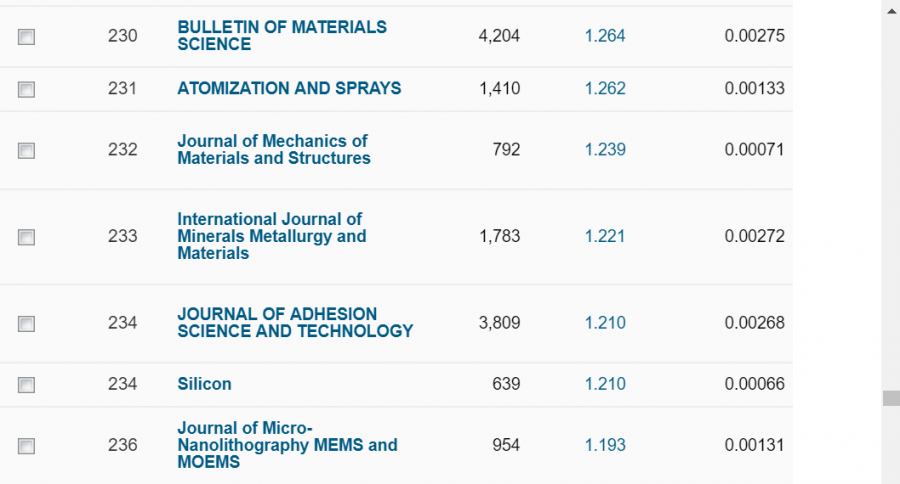Tick the checkbox beside the Silicon journal
Viewport: 900px width, 484px height.
(x=26, y=384)
